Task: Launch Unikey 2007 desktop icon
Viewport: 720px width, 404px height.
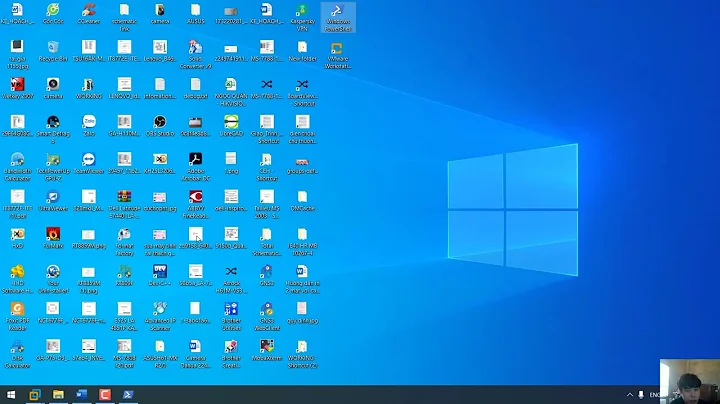Action: 17,89
